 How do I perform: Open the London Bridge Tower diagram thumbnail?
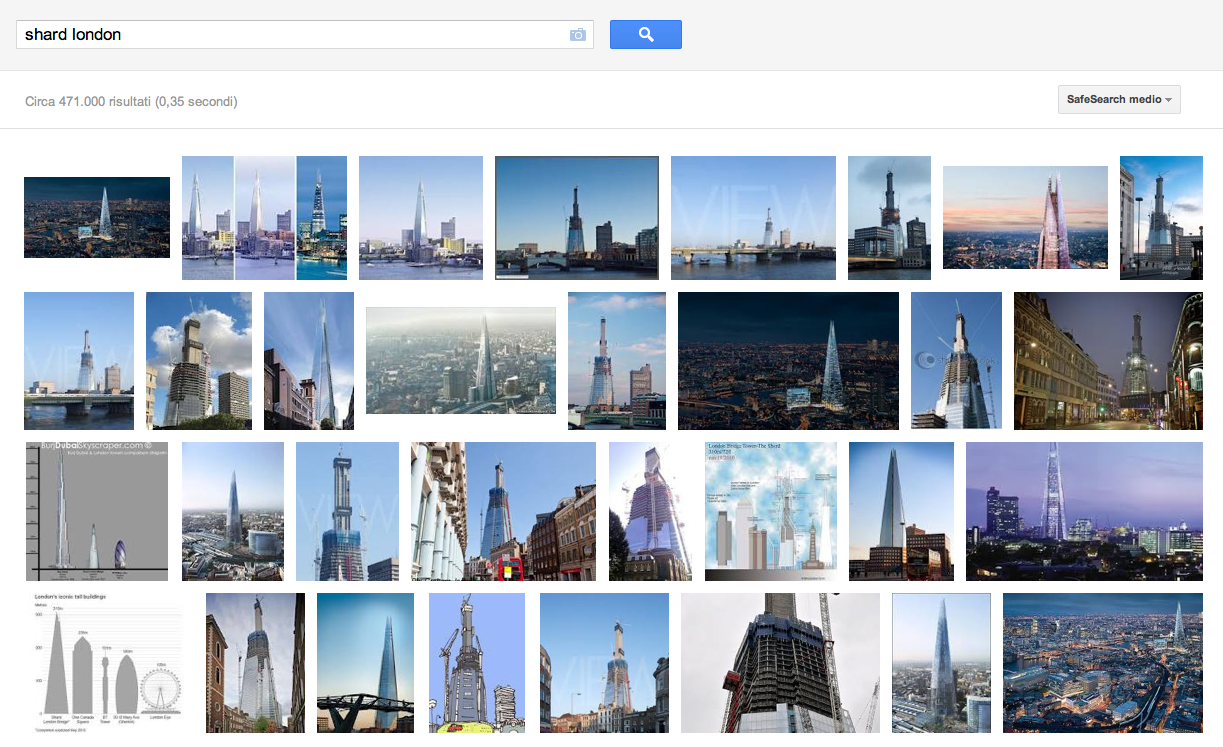coord(771,511)
